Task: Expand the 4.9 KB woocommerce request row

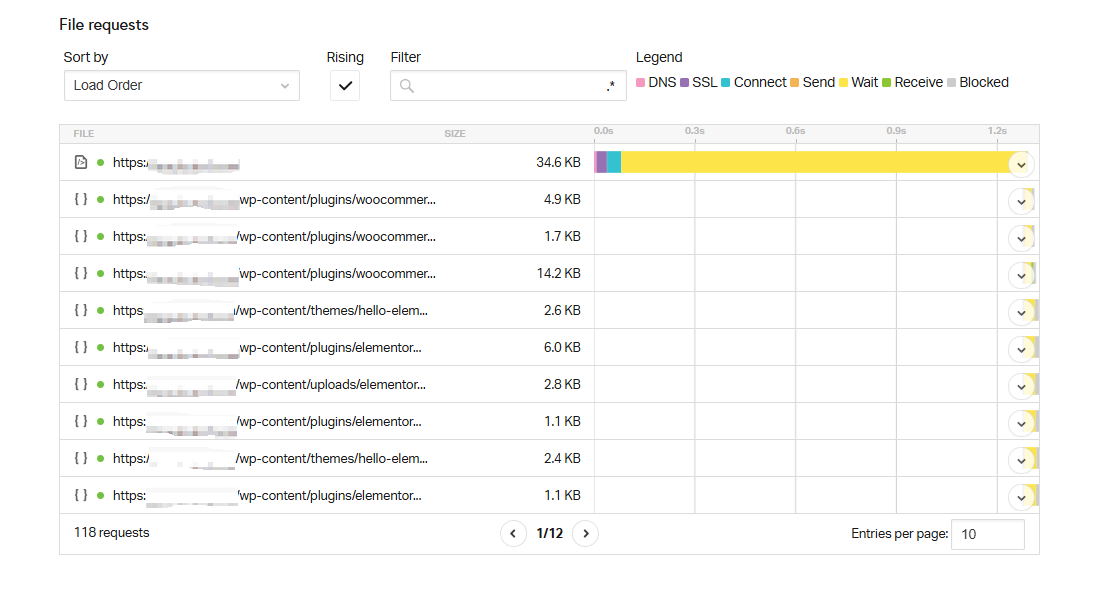Action: point(1021,200)
